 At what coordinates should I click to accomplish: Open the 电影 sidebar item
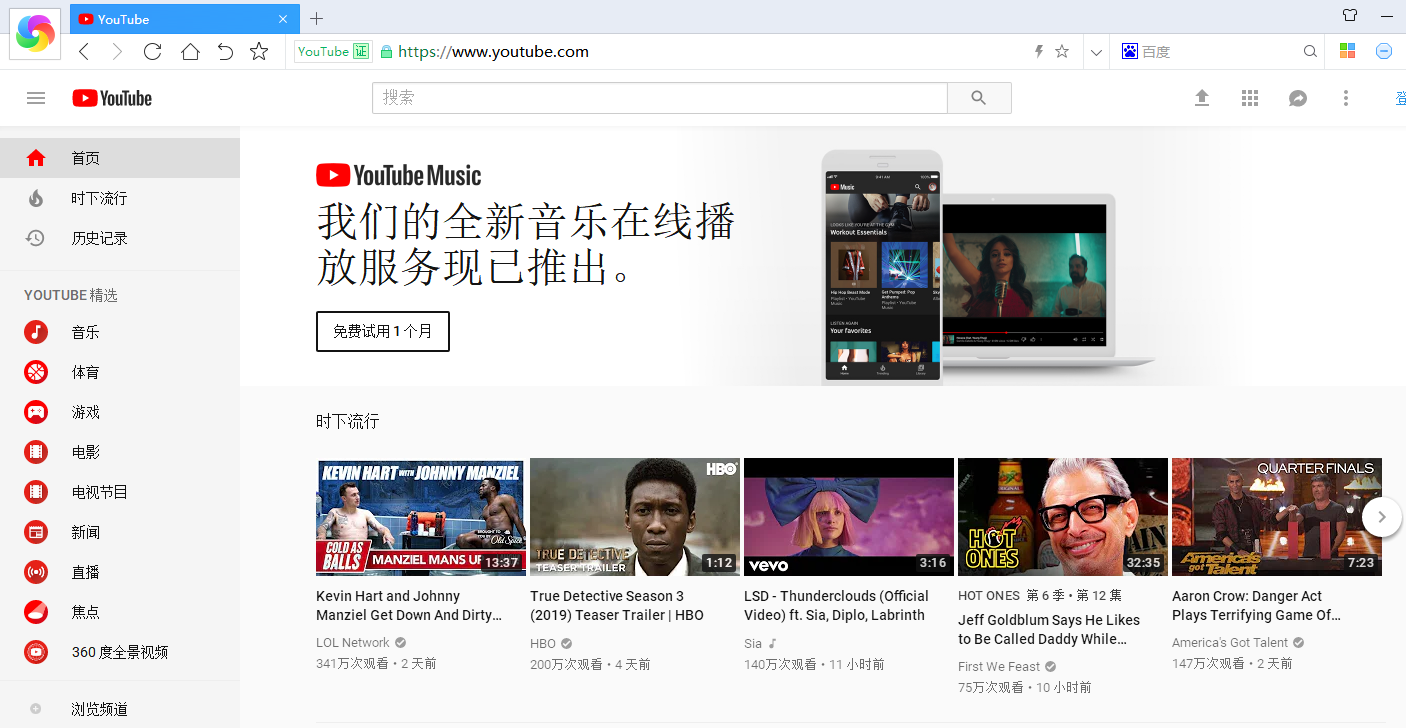pyautogui.click(x=120, y=452)
